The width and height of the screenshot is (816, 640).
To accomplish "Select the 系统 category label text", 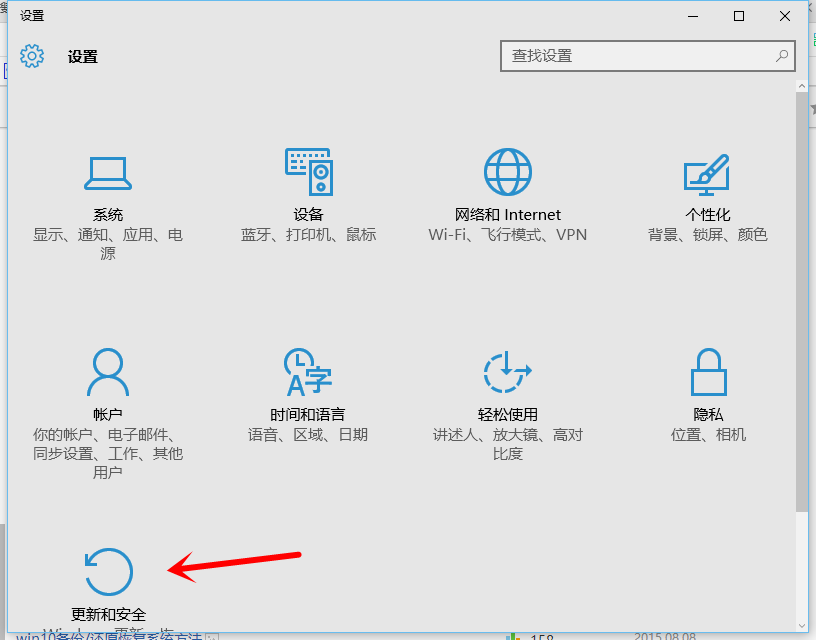I will pos(108,214).
